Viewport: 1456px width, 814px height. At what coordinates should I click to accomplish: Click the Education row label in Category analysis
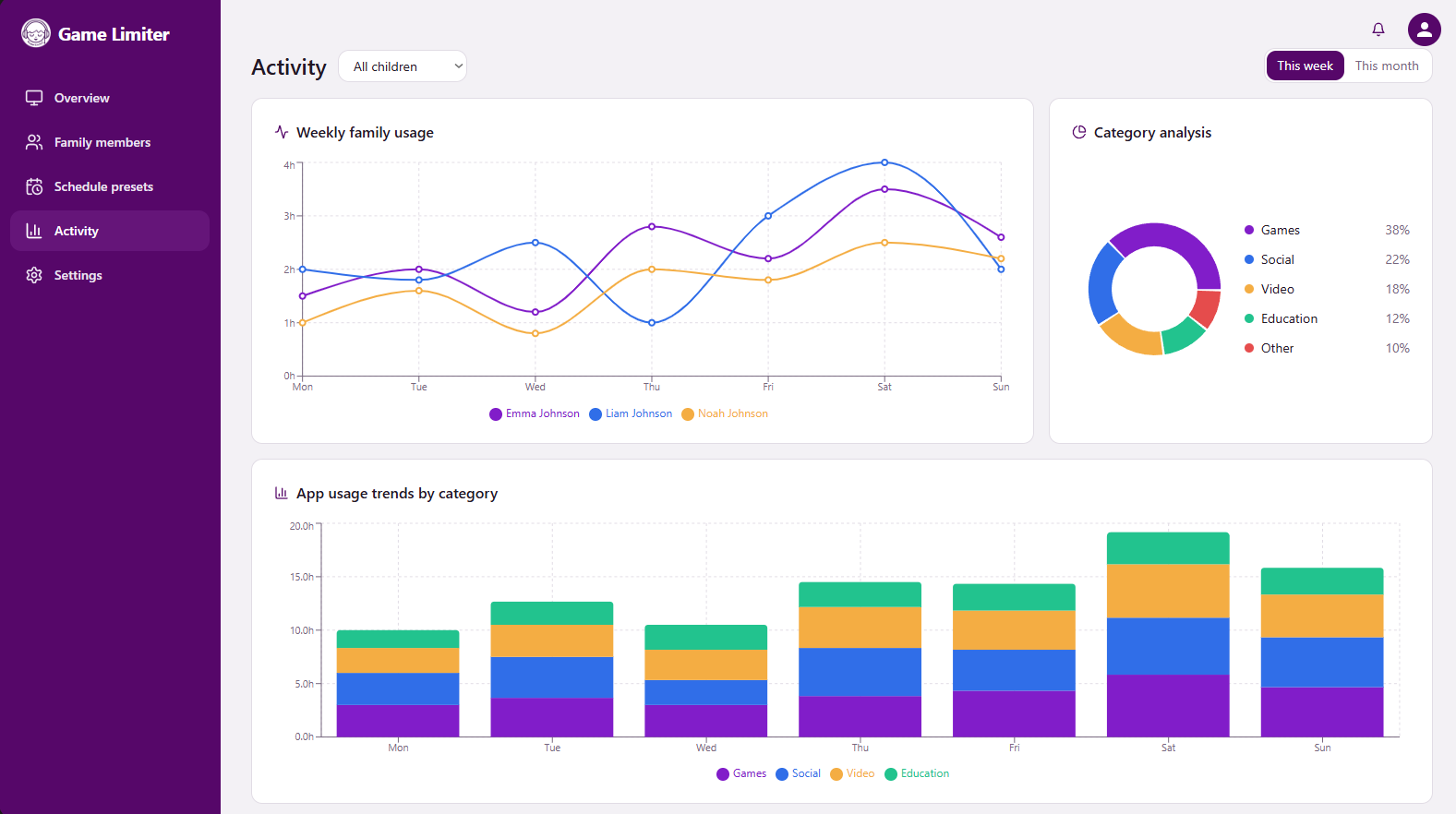coord(1289,318)
